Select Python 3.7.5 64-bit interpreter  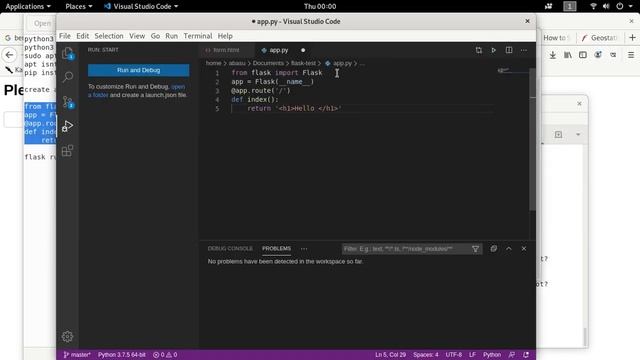pyautogui.click(x=122, y=355)
